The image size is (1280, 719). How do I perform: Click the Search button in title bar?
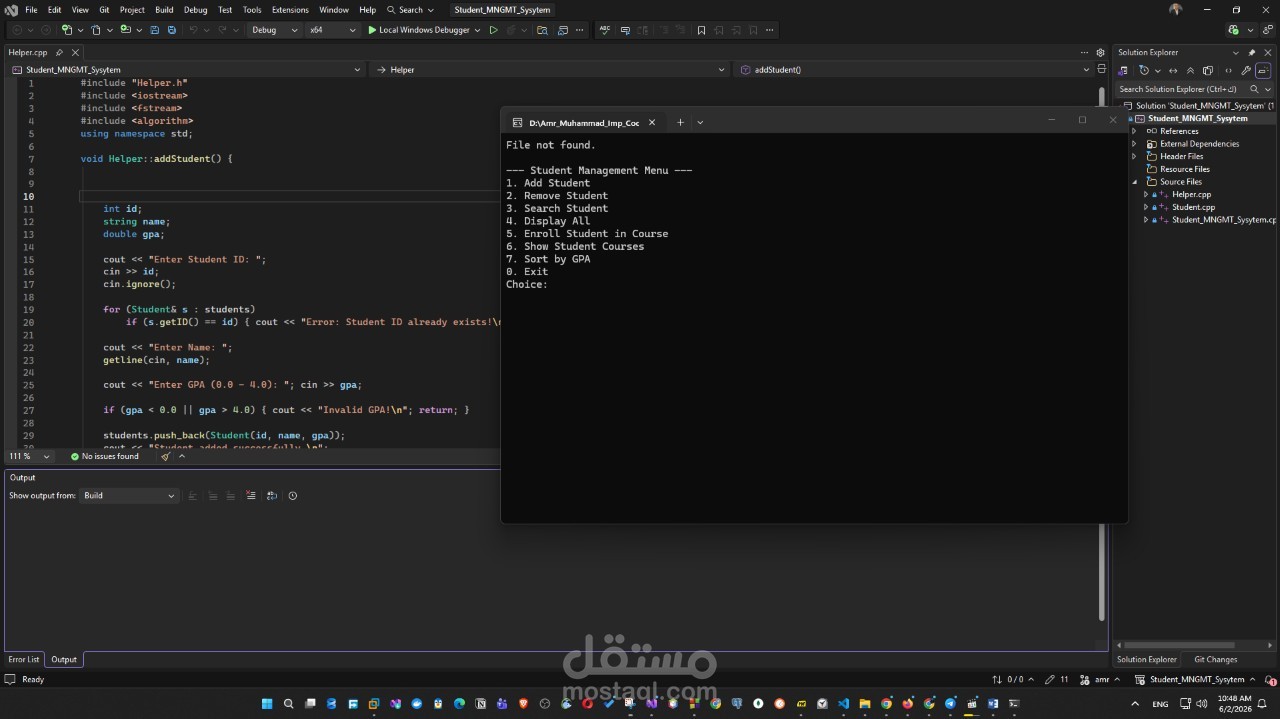[x=411, y=10]
